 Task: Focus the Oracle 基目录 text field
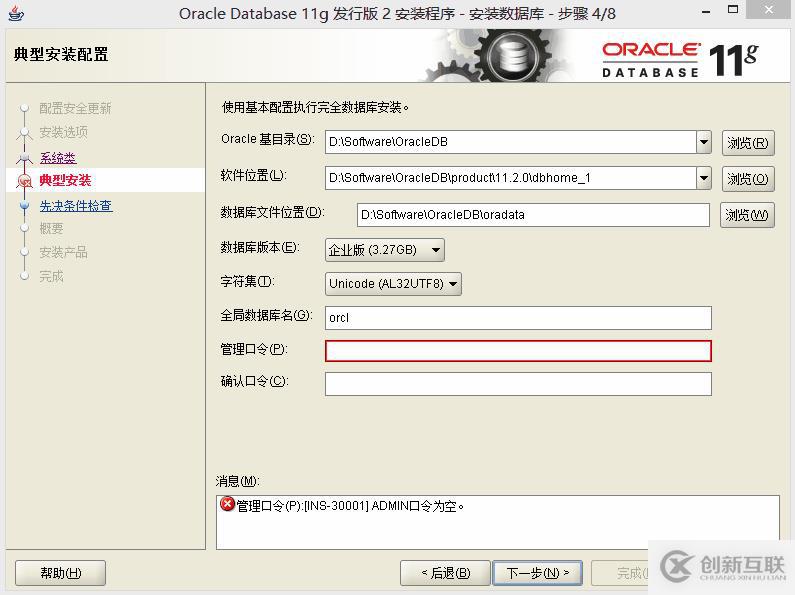pyautogui.click(x=511, y=142)
